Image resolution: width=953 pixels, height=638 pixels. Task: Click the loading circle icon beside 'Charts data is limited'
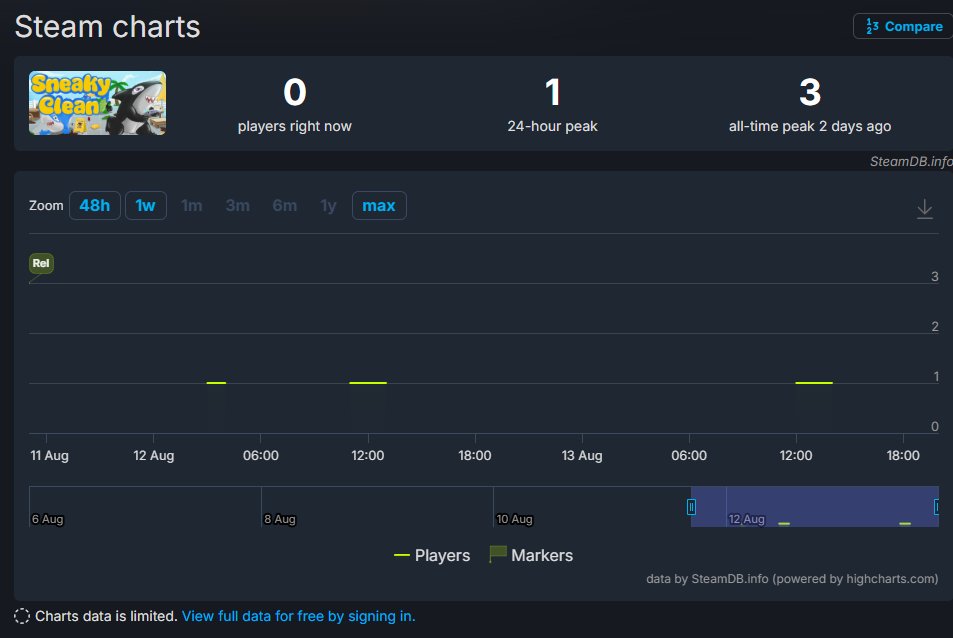click(22, 616)
